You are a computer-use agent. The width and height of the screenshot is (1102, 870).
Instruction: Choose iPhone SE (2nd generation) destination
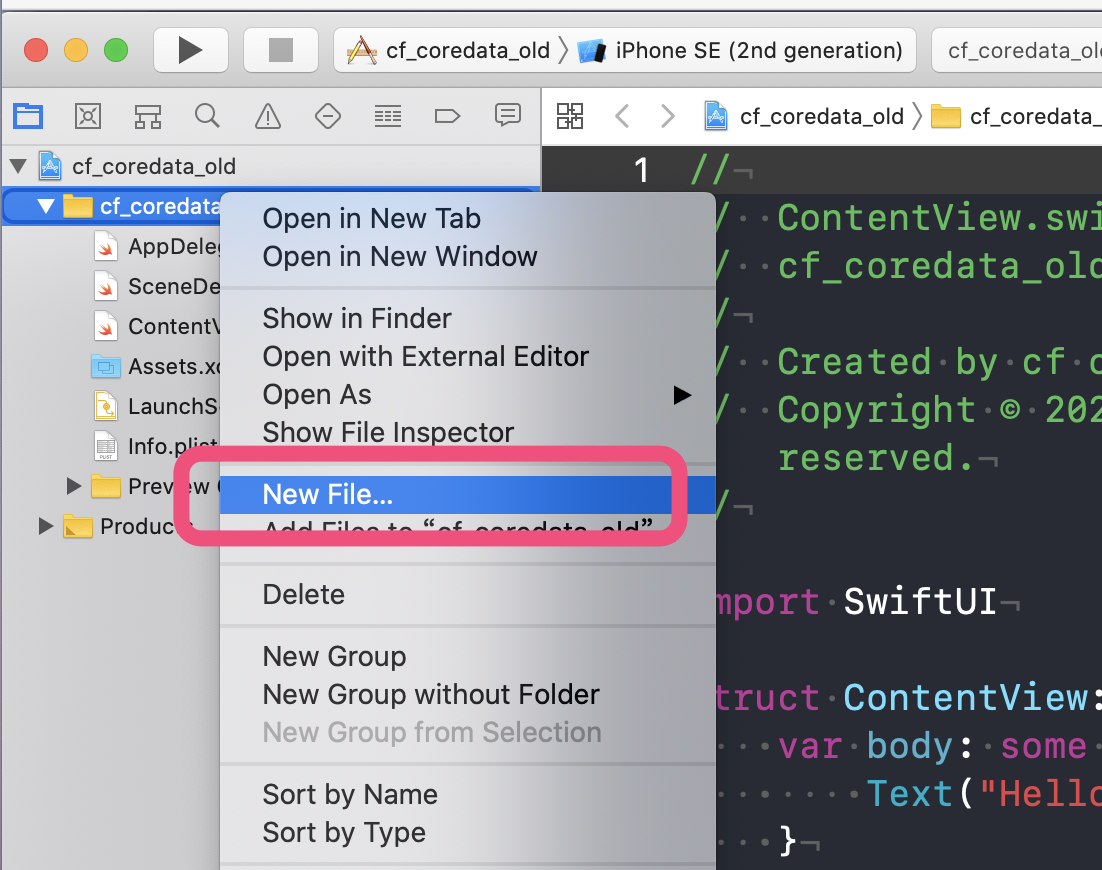tap(740, 51)
